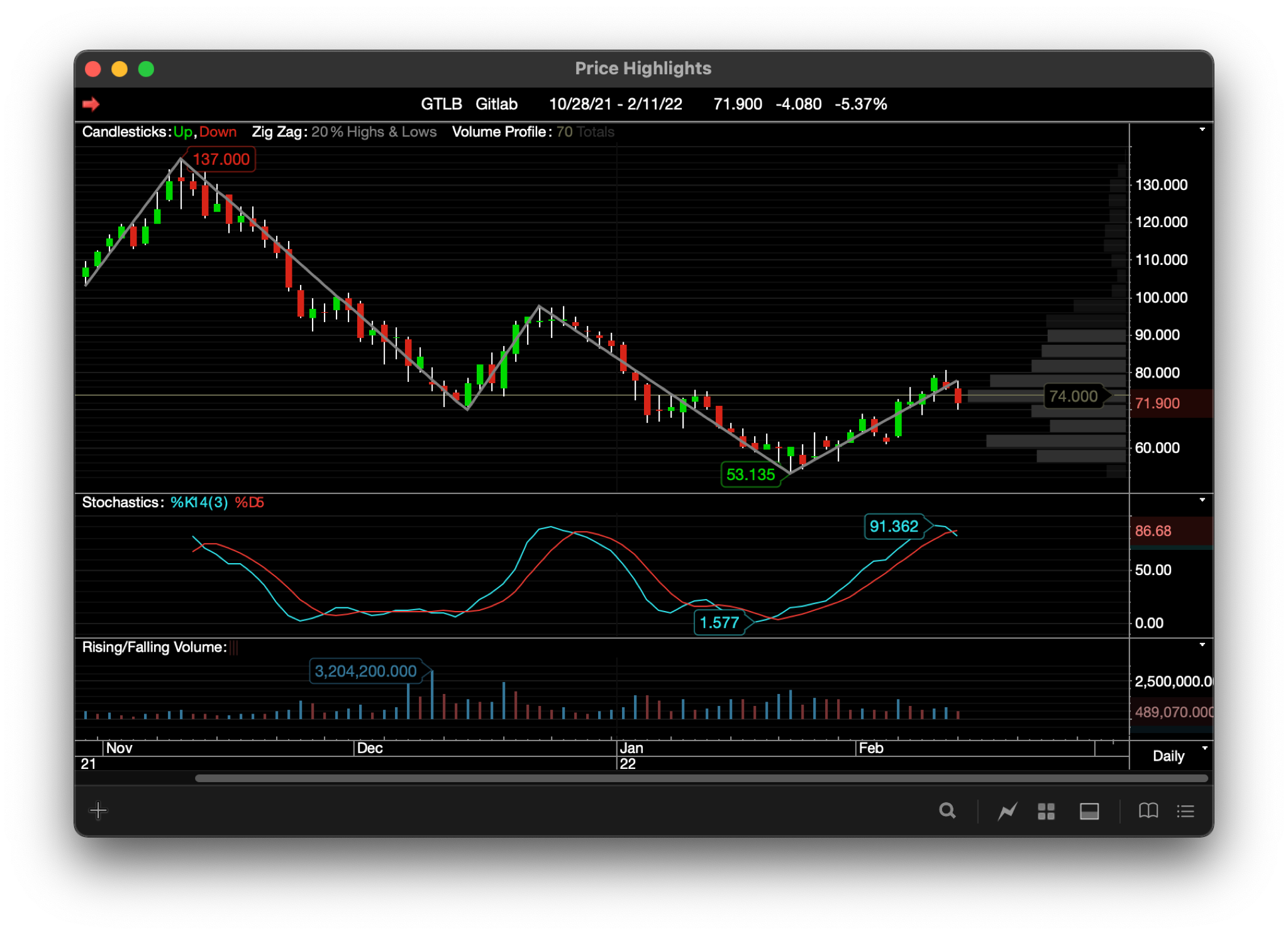Click the 10/28/21 - 2/11/22 date range

tap(615, 104)
